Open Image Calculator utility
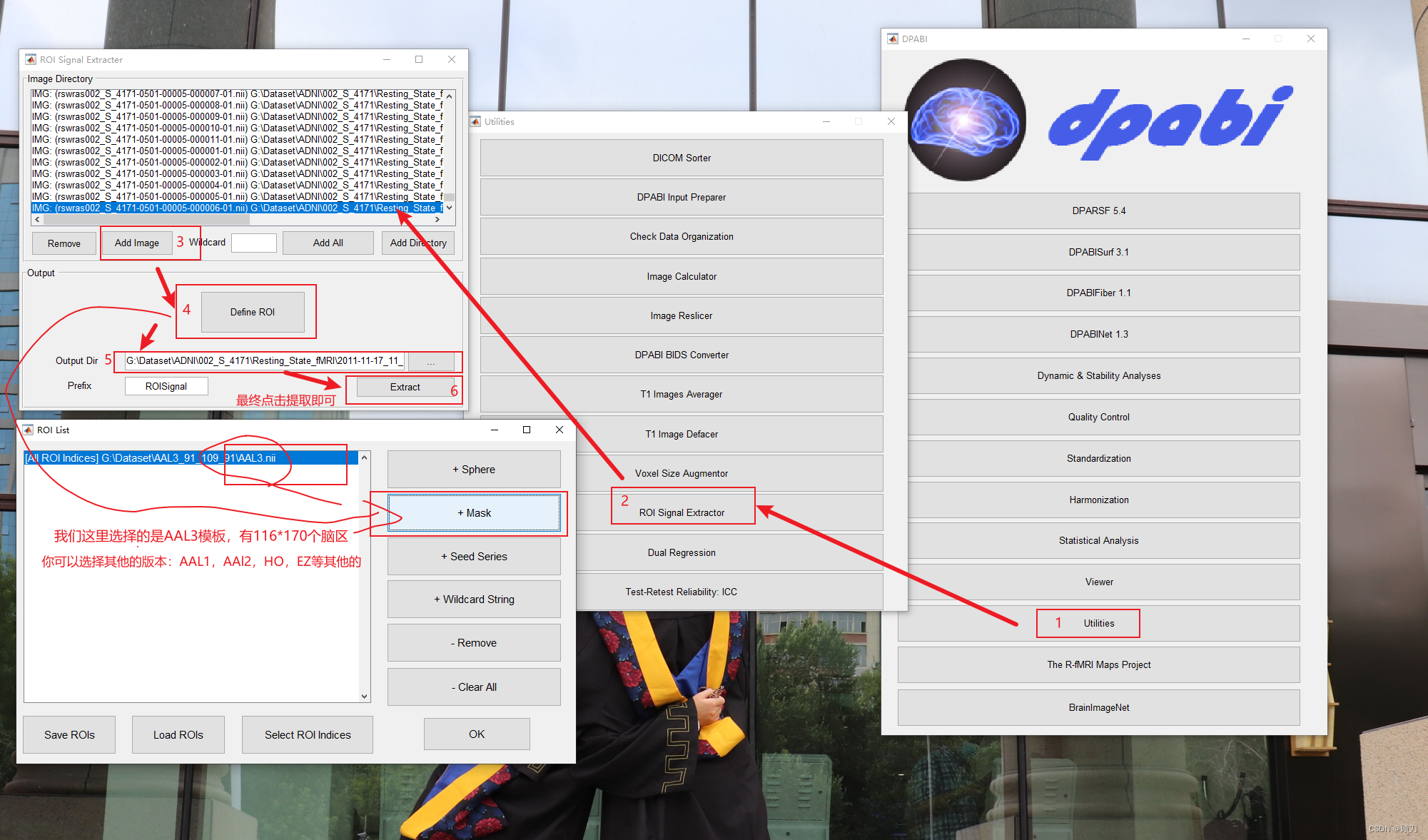 click(x=682, y=276)
